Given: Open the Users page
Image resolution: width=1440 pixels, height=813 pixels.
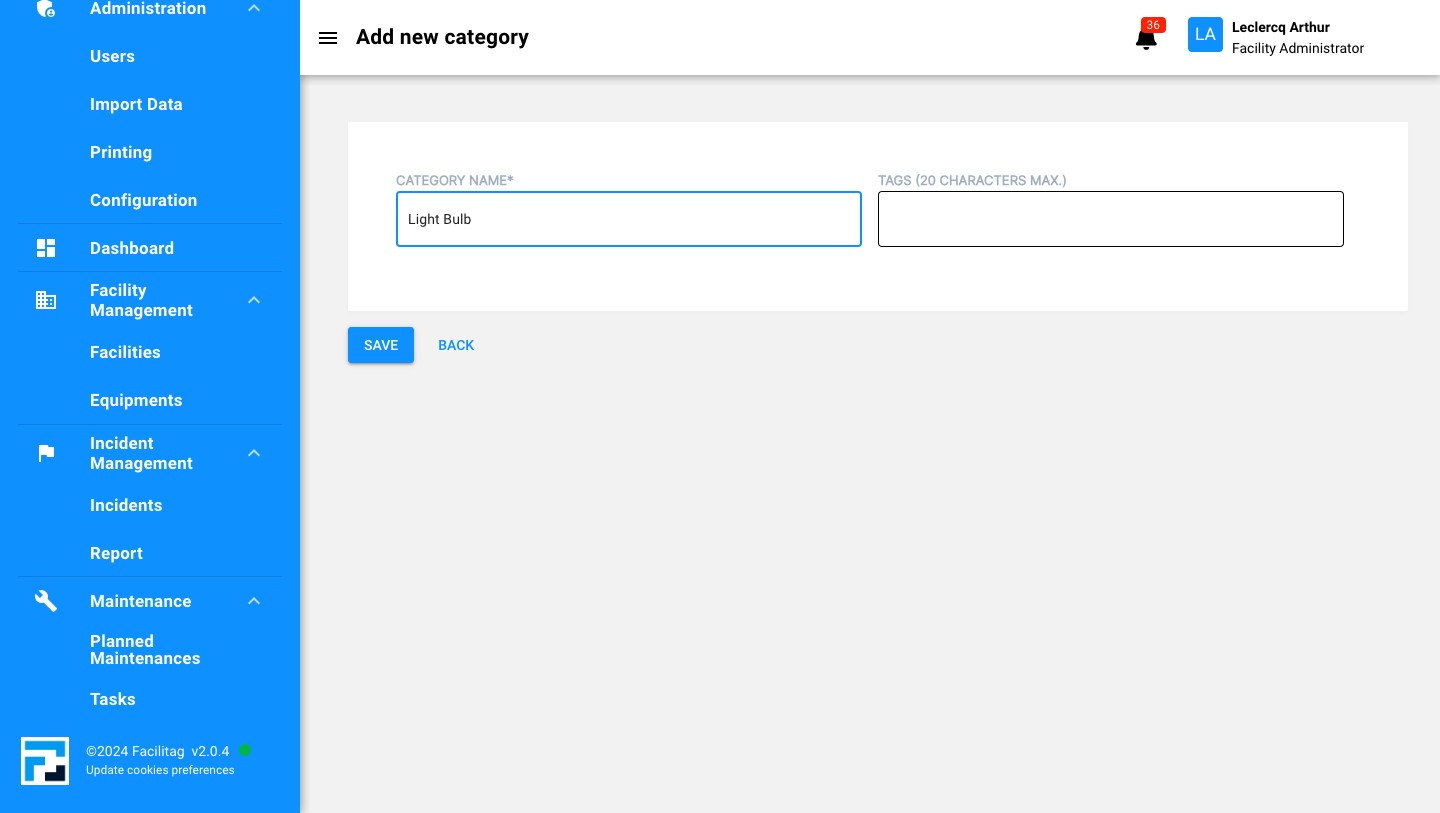Looking at the screenshot, I should (x=112, y=57).
